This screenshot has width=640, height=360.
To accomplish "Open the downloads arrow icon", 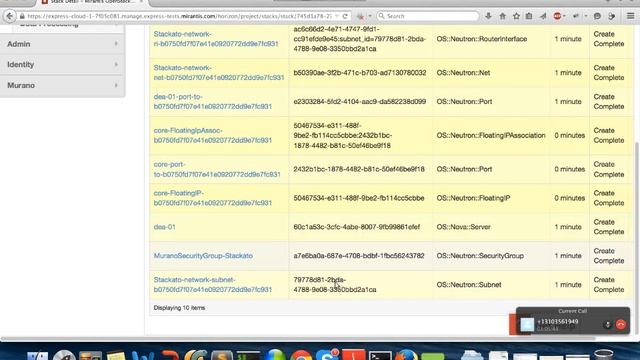I will [x=488, y=16].
